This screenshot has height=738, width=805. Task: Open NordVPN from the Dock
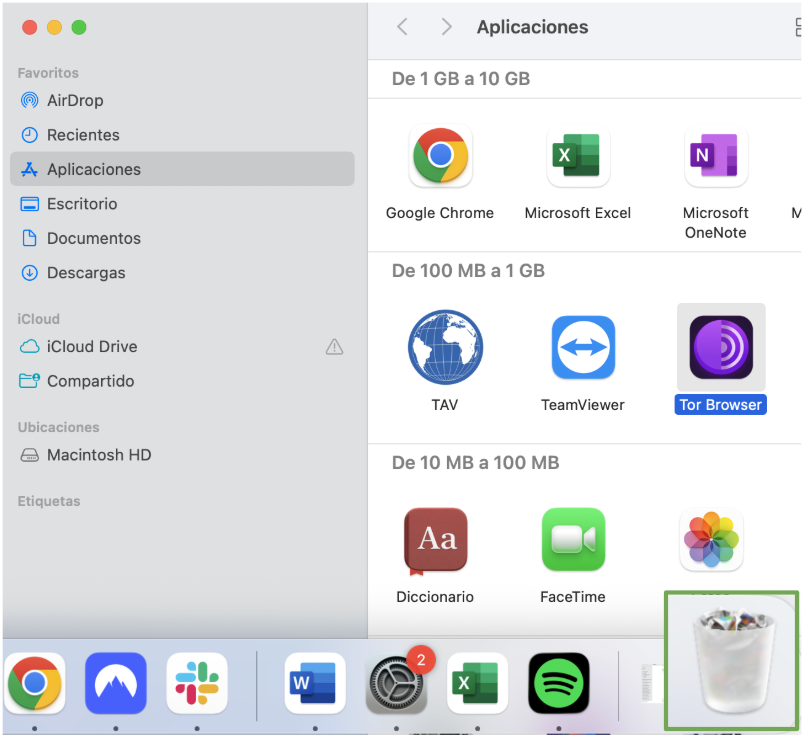click(x=115, y=683)
